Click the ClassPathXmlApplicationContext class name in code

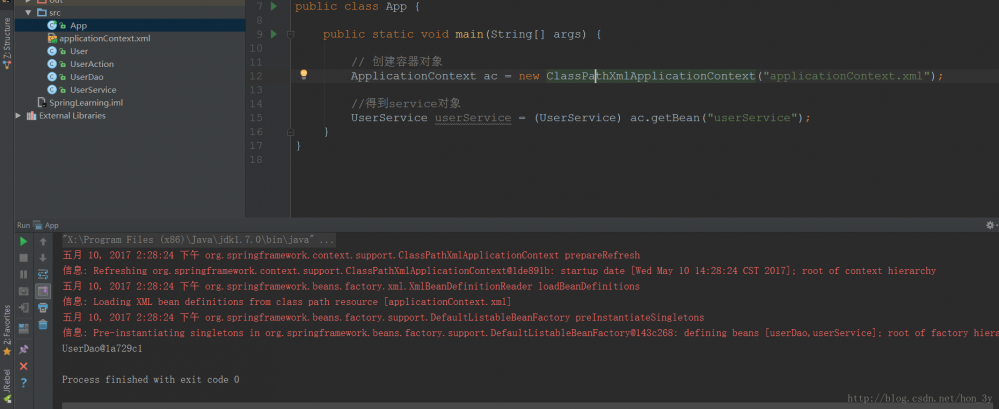pos(650,76)
